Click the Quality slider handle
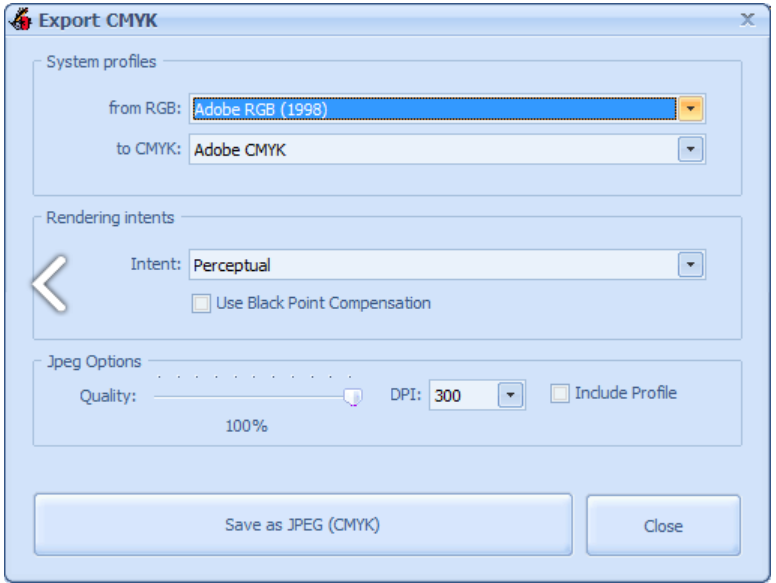 coord(352,397)
